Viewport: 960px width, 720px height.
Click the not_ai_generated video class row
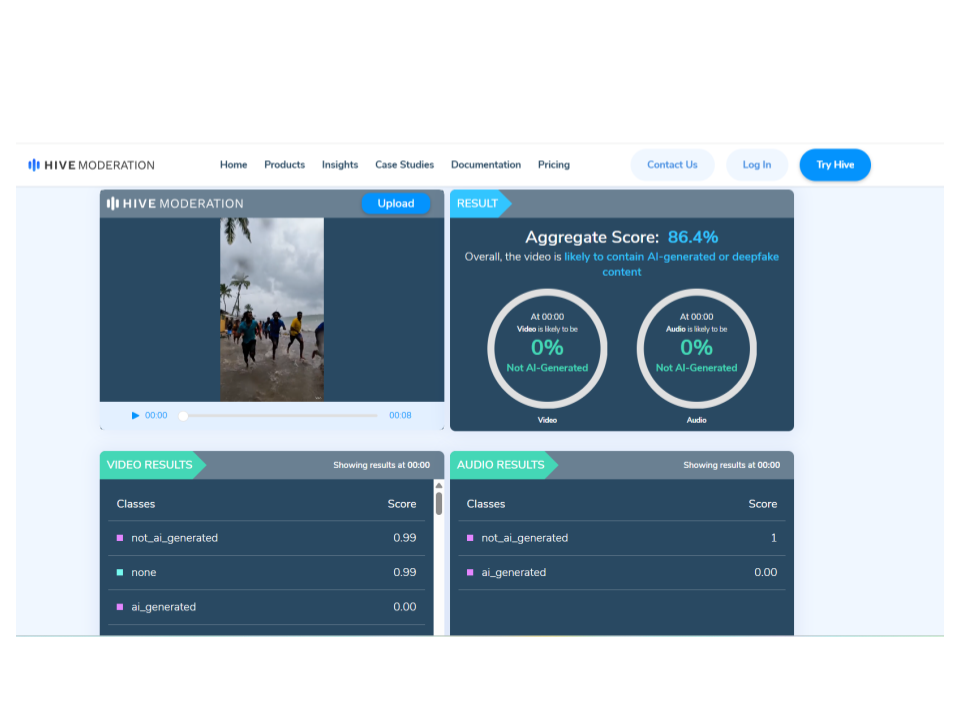point(266,538)
